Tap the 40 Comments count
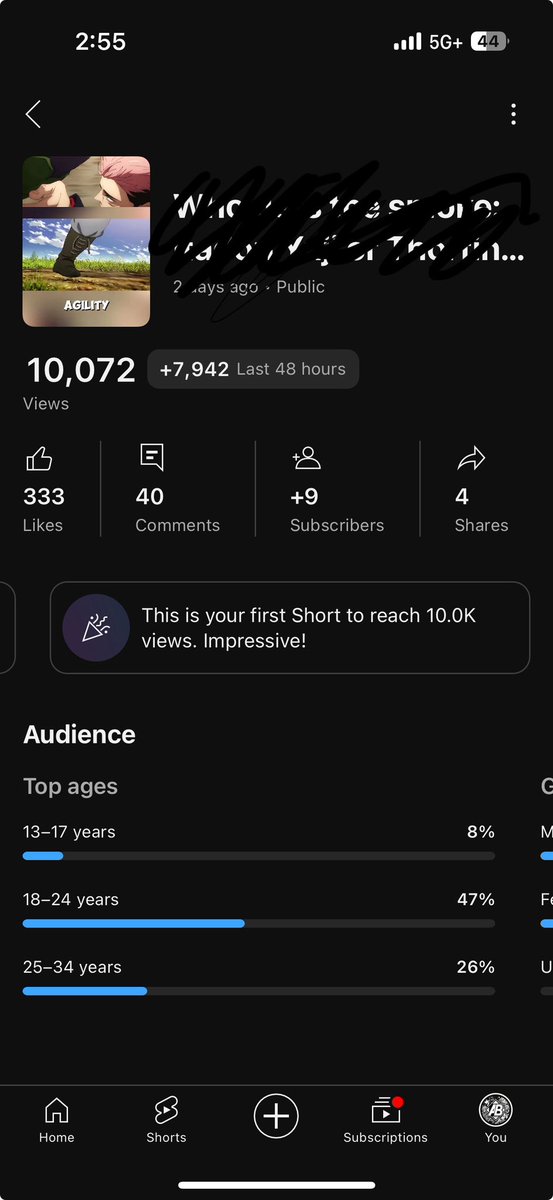Screen dimensions: 553x1200 pos(150,497)
